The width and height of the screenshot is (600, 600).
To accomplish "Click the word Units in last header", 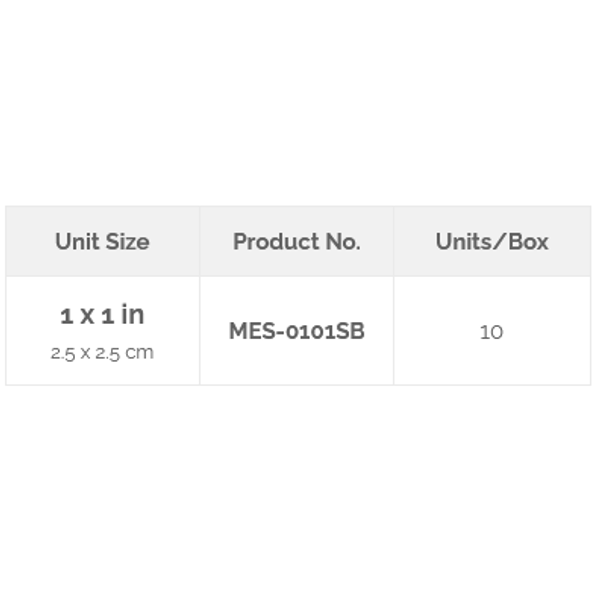I will pos(460,241).
